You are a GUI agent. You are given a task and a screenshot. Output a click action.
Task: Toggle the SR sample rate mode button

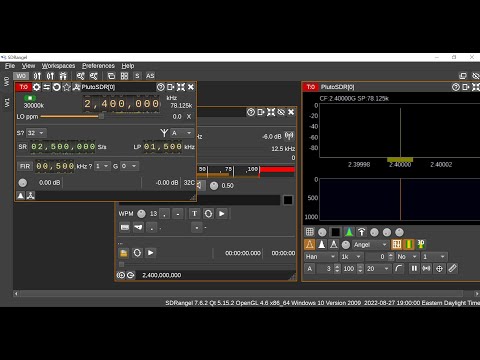click(x=22, y=147)
